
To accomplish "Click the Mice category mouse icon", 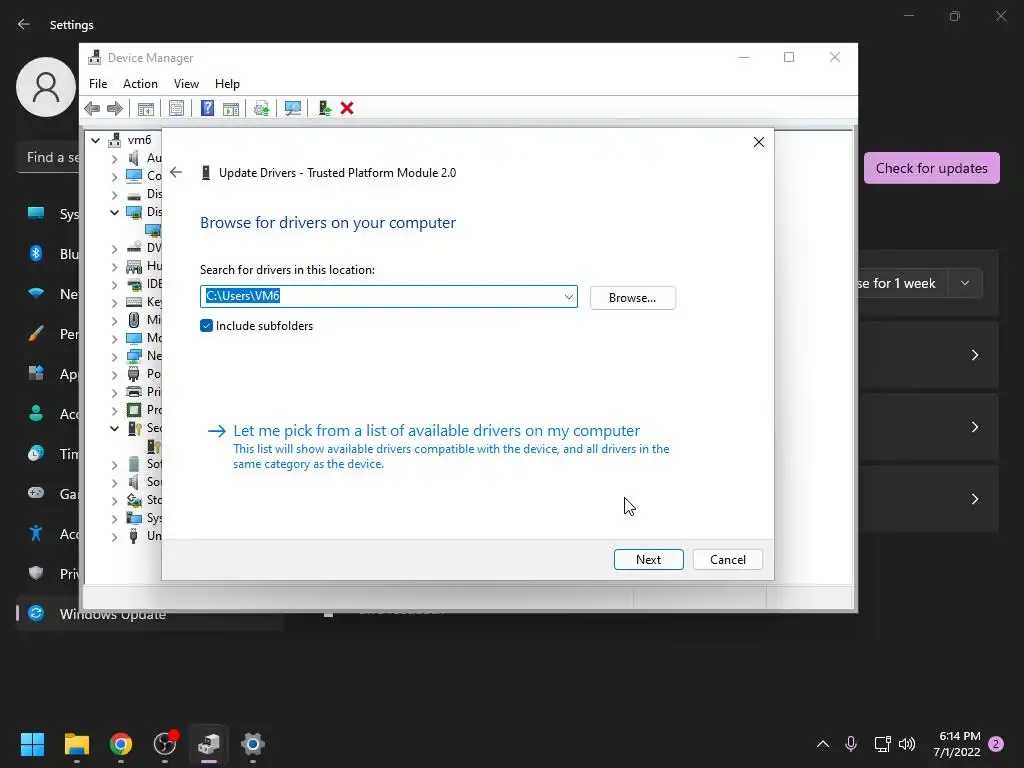I will click(134, 320).
